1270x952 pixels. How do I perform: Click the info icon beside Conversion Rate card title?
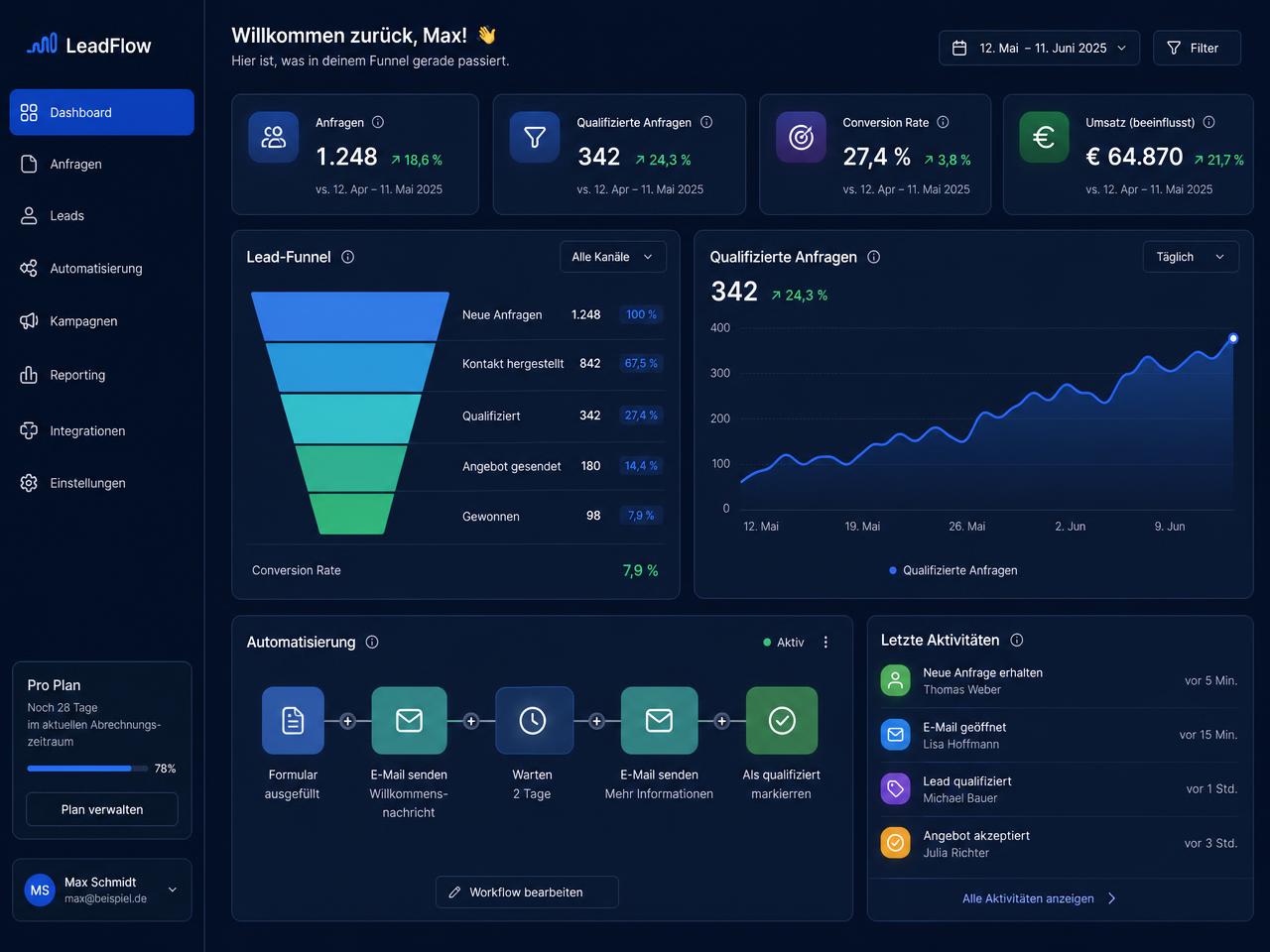pyautogui.click(x=943, y=122)
